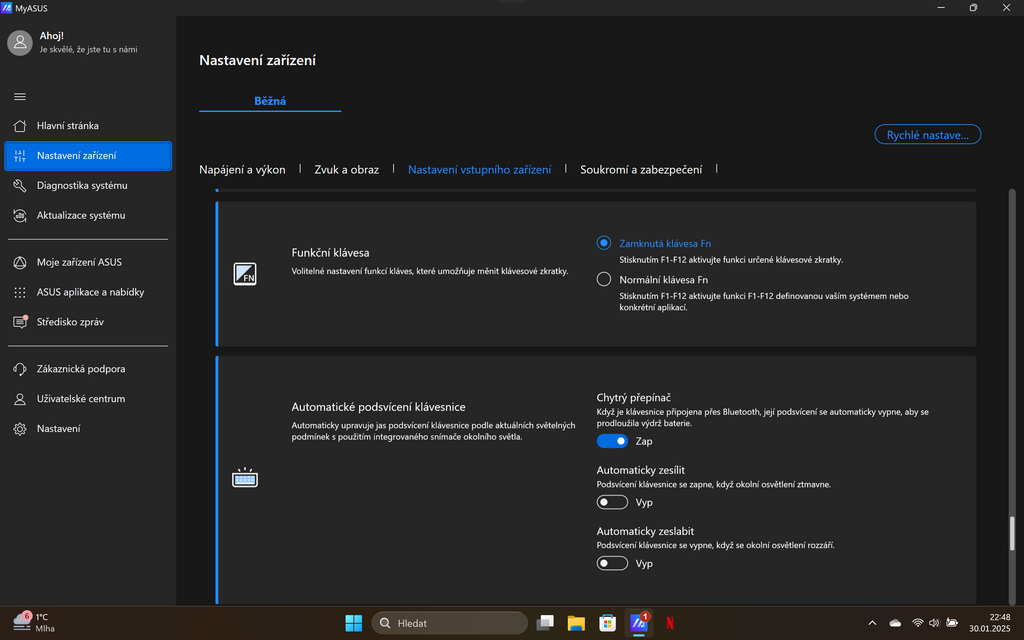This screenshot has height=640, width=1024.
Task: Click the Aktualizace systému update icon
Action: [20, 215]
